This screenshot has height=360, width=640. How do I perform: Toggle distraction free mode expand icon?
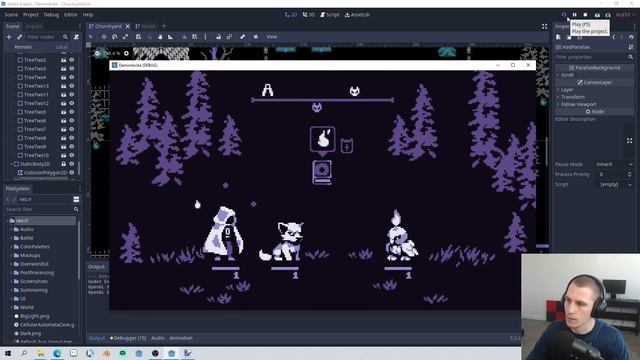click(544, 26)
